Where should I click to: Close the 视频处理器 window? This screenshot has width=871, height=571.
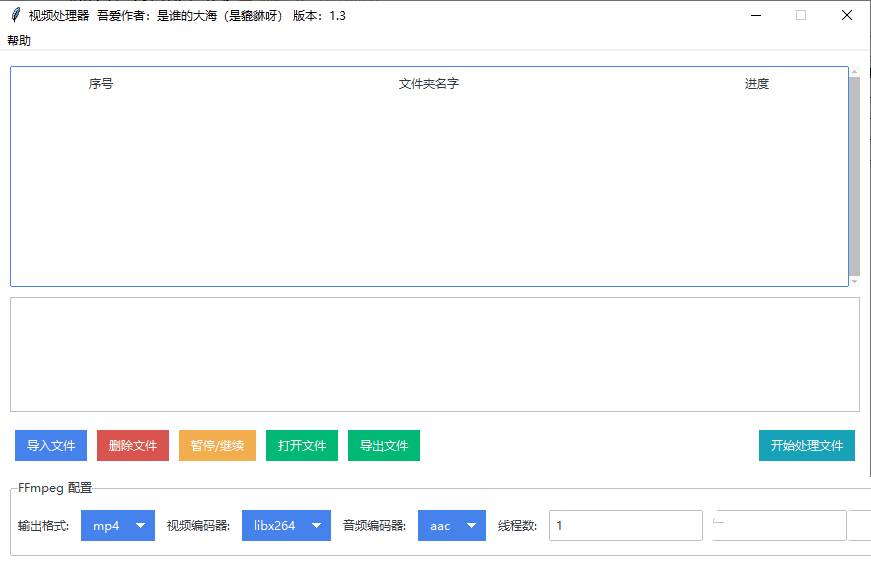point(846,15)
